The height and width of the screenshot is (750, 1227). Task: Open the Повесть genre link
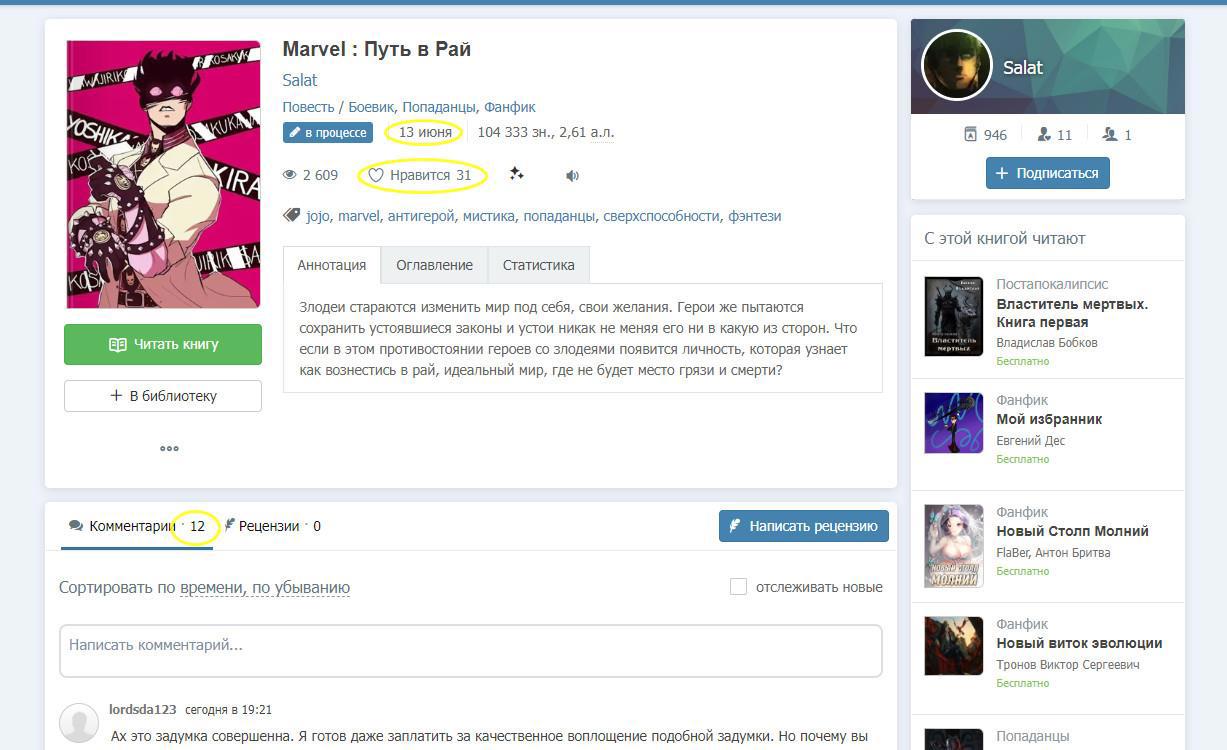(308, 107)
